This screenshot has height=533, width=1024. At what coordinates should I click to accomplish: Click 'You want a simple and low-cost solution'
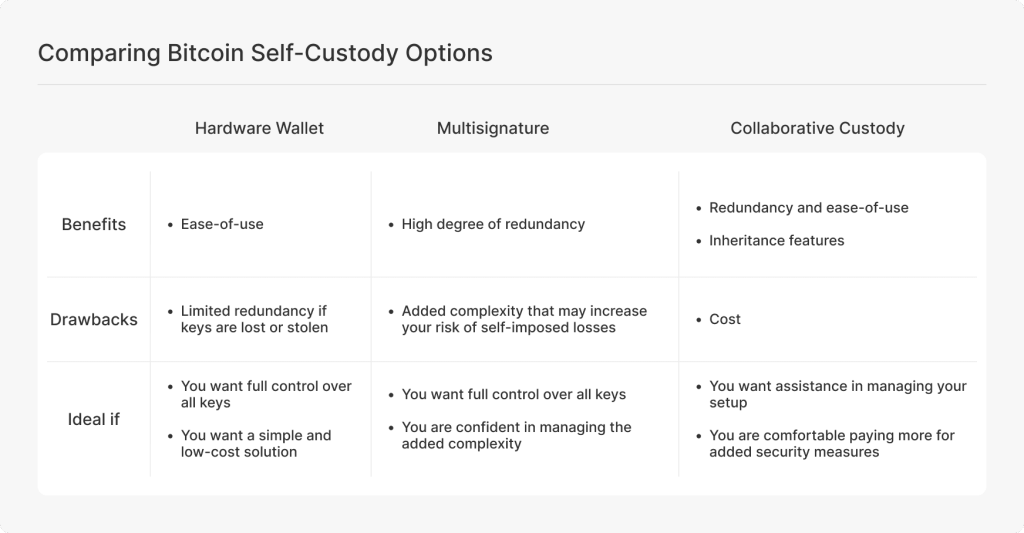tap(256, 443)
